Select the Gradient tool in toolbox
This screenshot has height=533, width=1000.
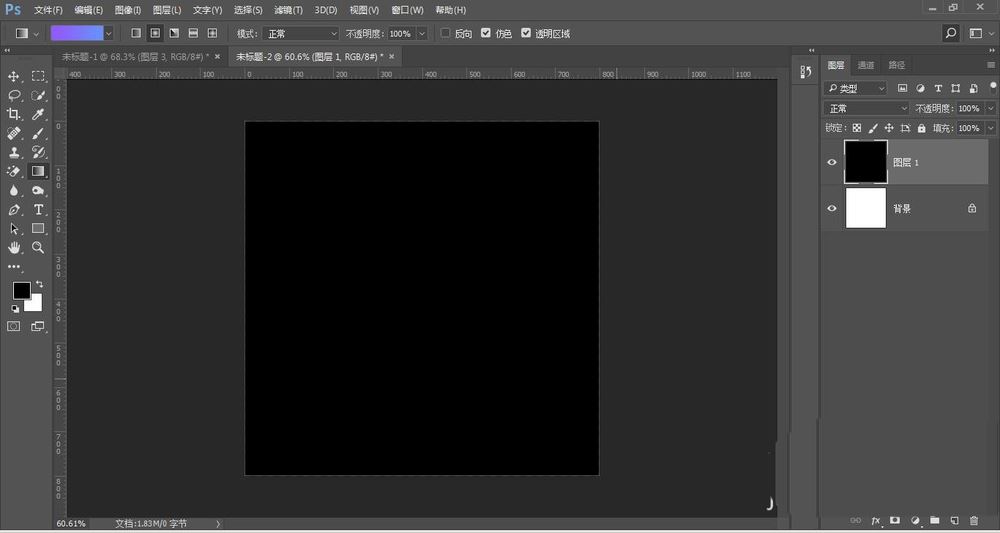point(38,172)
